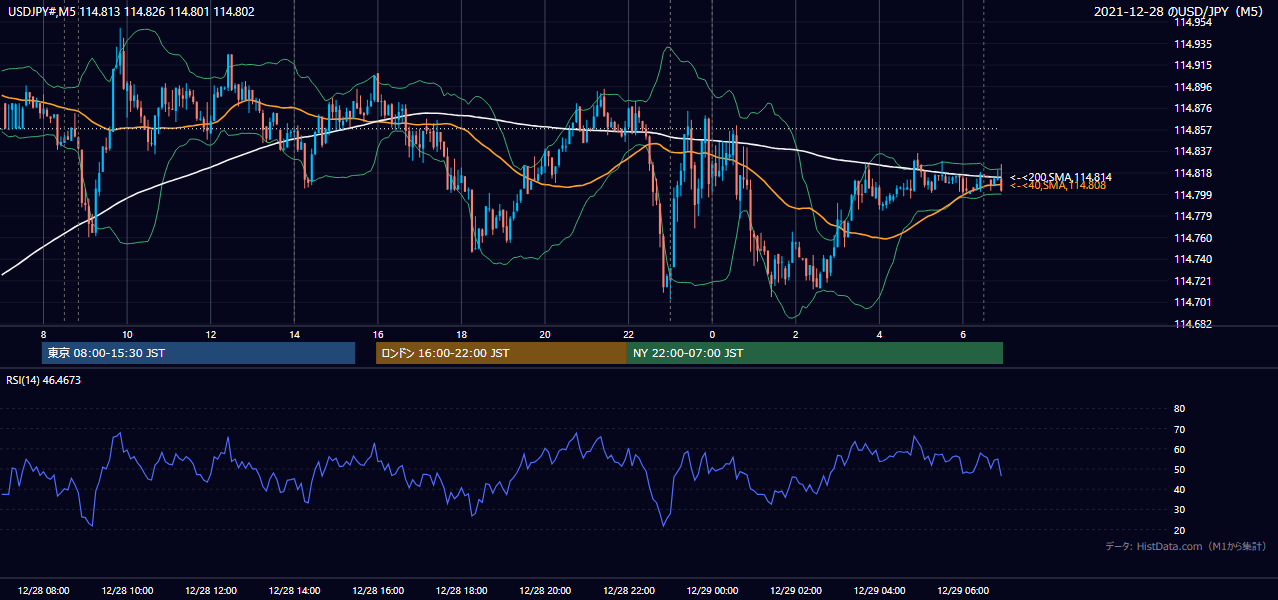
Task: Click price level 114.915 on axis
Action: pos(1192,66)
